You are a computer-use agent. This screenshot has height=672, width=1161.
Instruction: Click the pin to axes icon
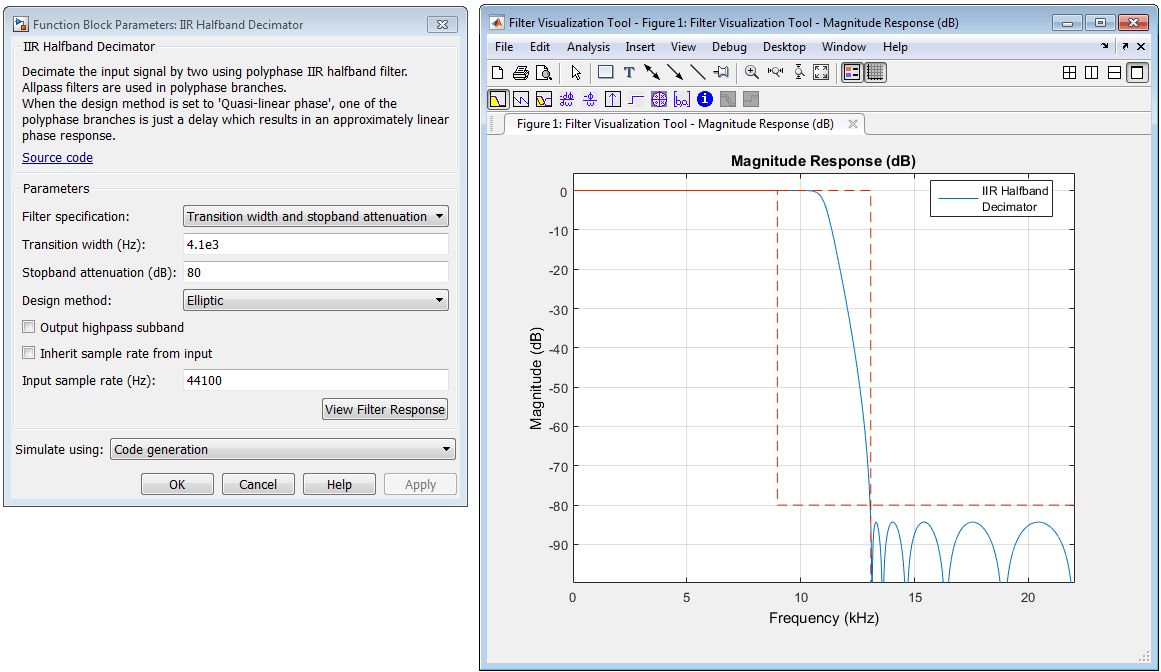coord(721,73)
